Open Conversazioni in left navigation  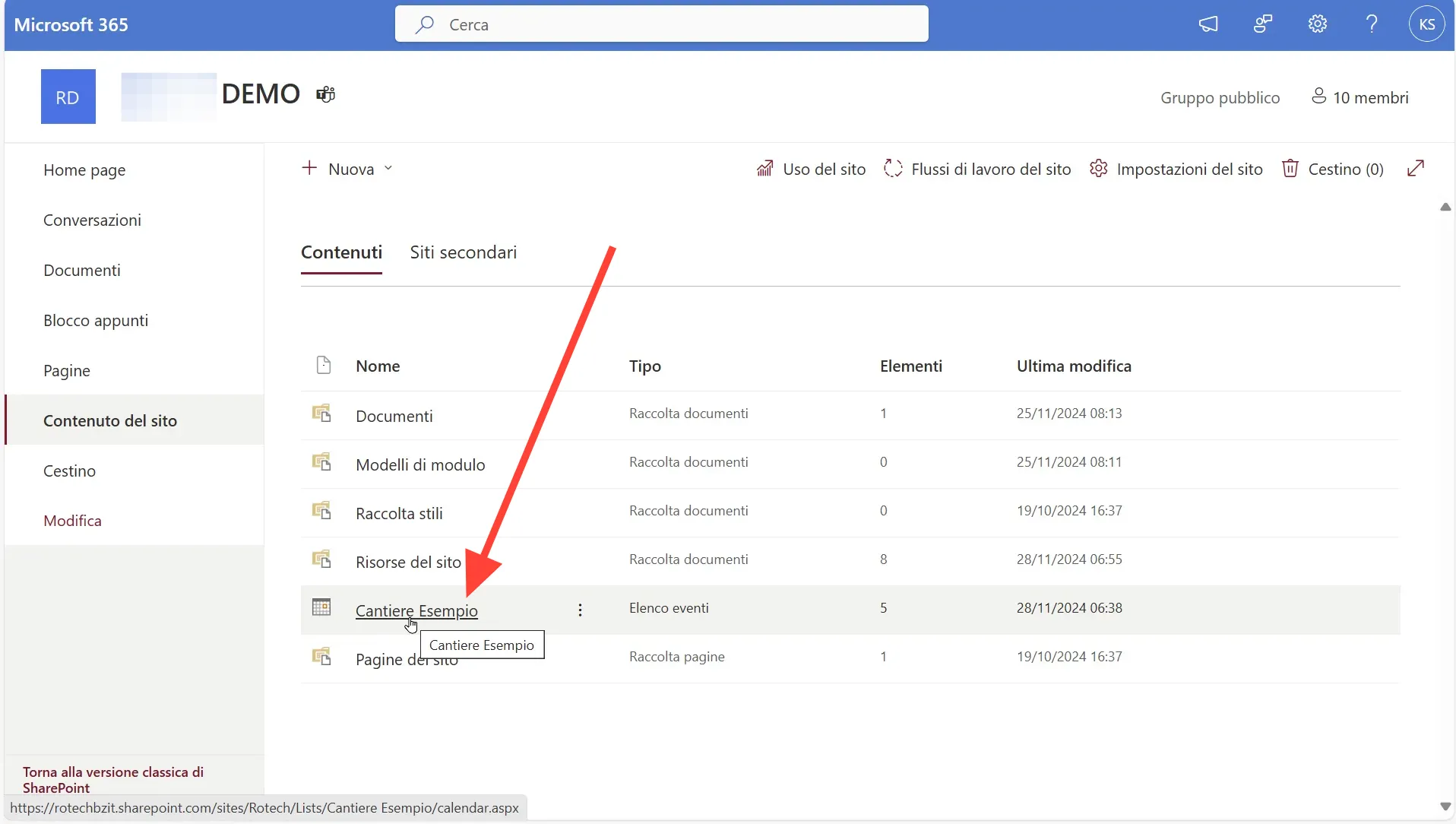(92, 220)
